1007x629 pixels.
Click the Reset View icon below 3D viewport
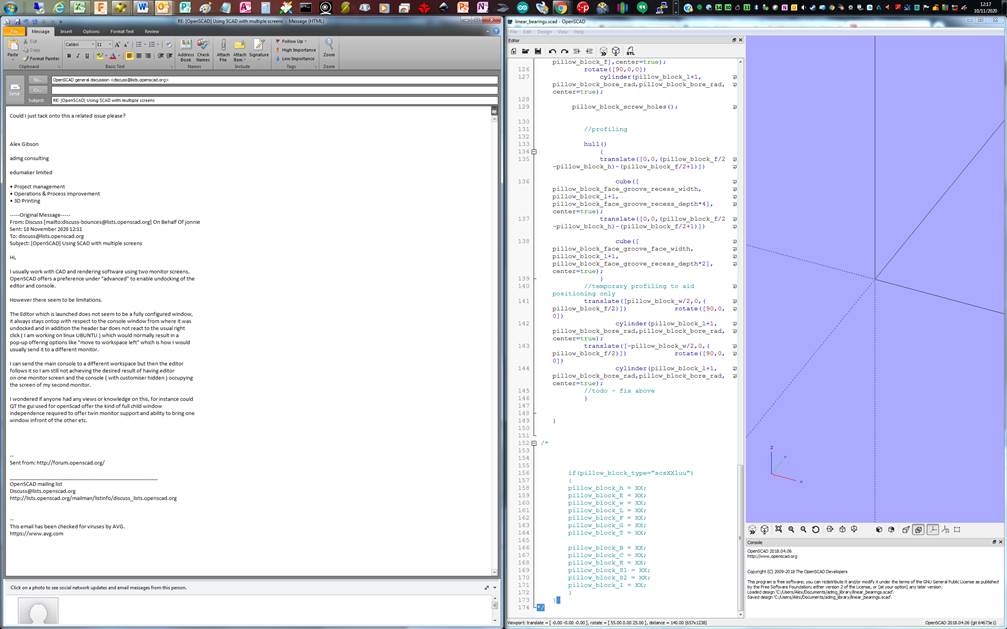pyautogui.click(x=815, y=530)
